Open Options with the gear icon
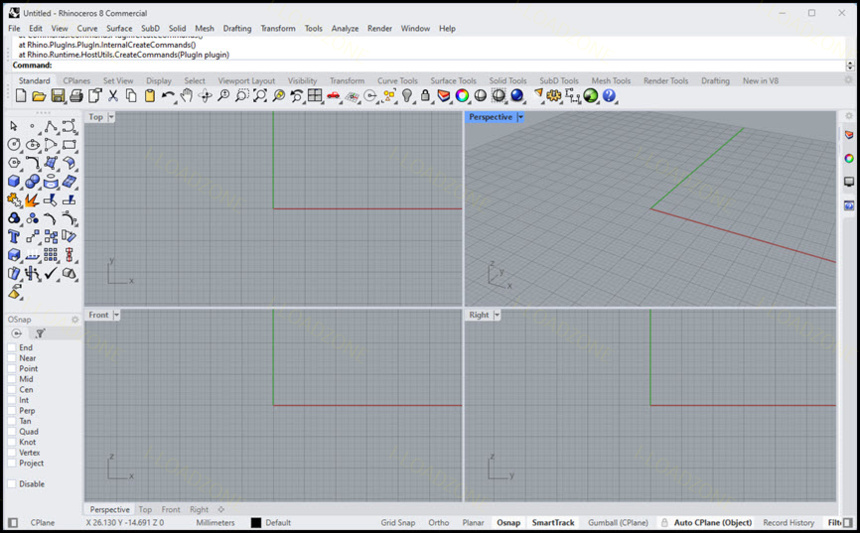Screen dimensions: 860x533 tap(554, 96)
